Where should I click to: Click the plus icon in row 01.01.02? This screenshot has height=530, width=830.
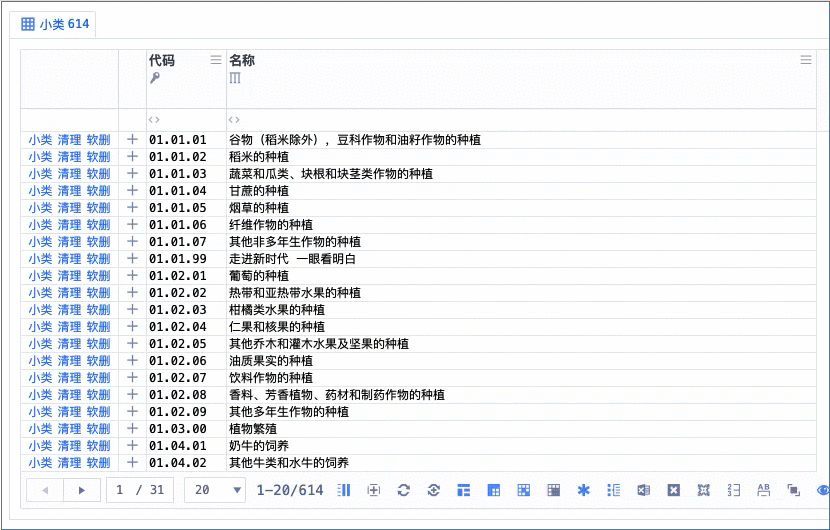(x=132, y=157)
